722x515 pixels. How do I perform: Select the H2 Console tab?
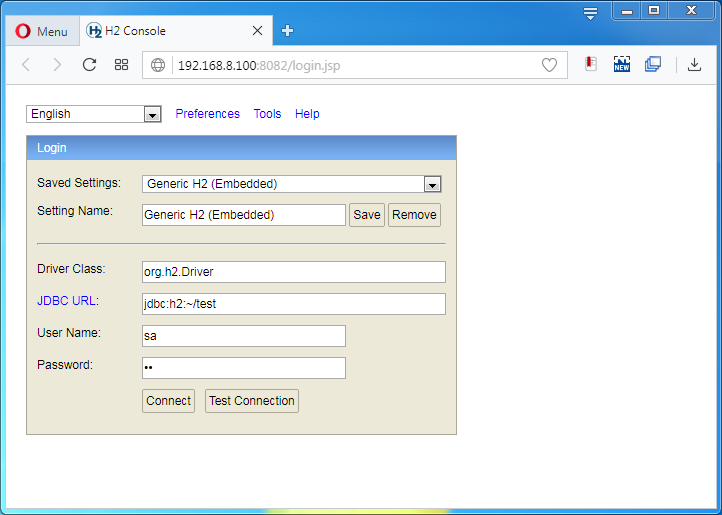[176, 30]
